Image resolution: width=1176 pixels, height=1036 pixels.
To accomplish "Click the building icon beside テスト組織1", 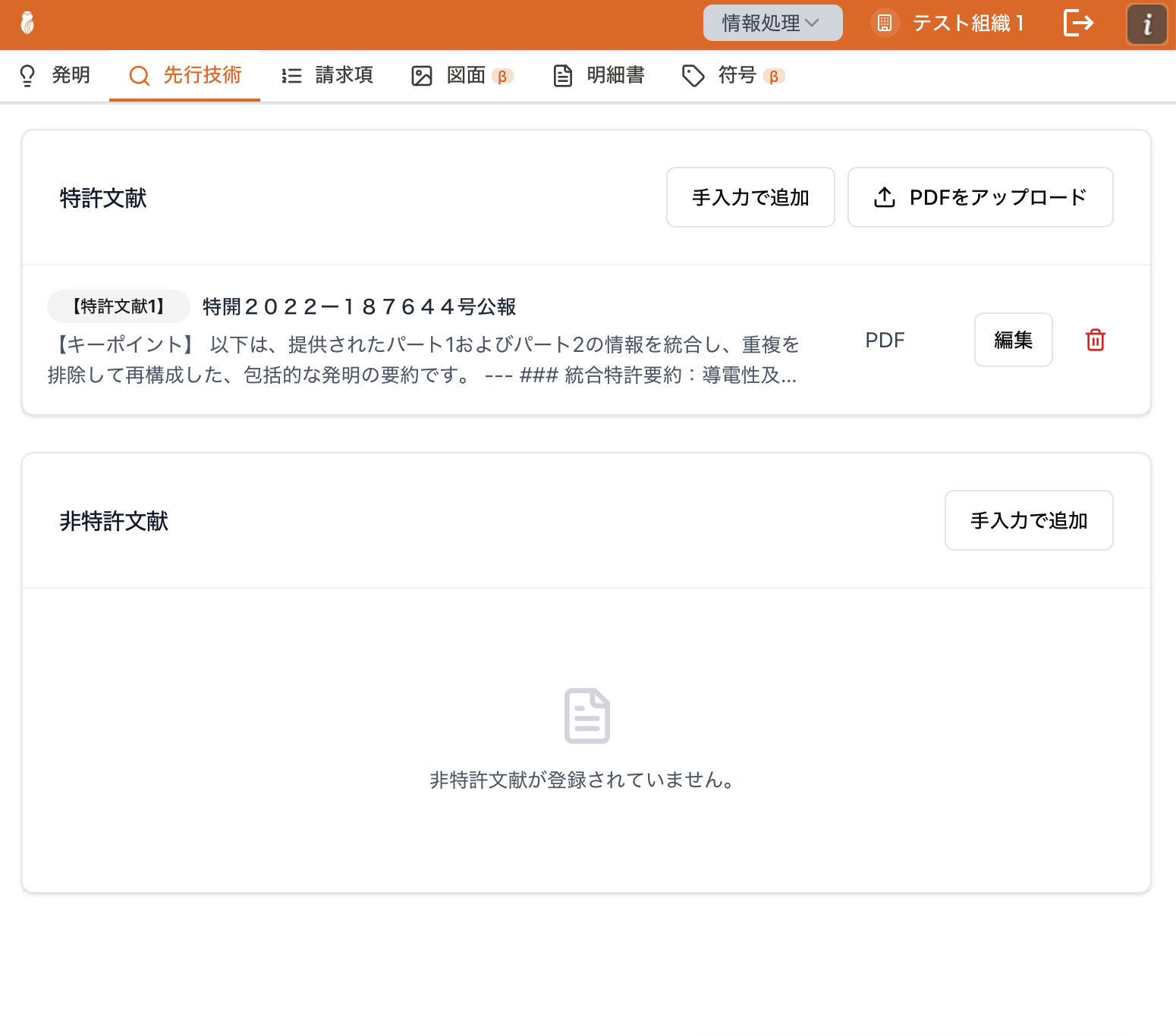I will [x=885, y=24].
